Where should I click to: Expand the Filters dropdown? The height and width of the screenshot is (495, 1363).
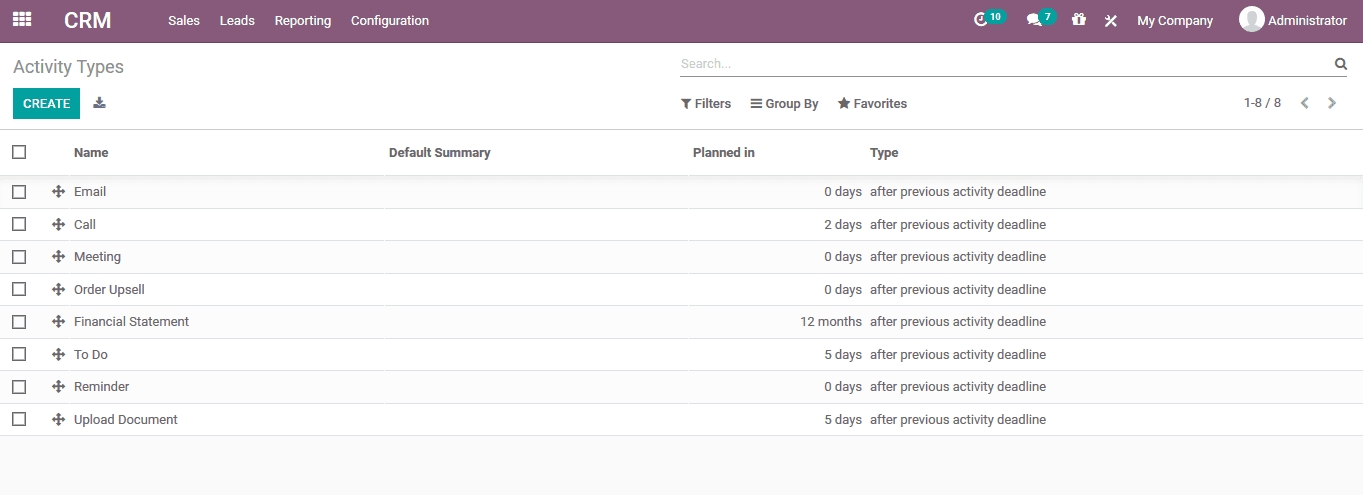click(x=706, y=104)
